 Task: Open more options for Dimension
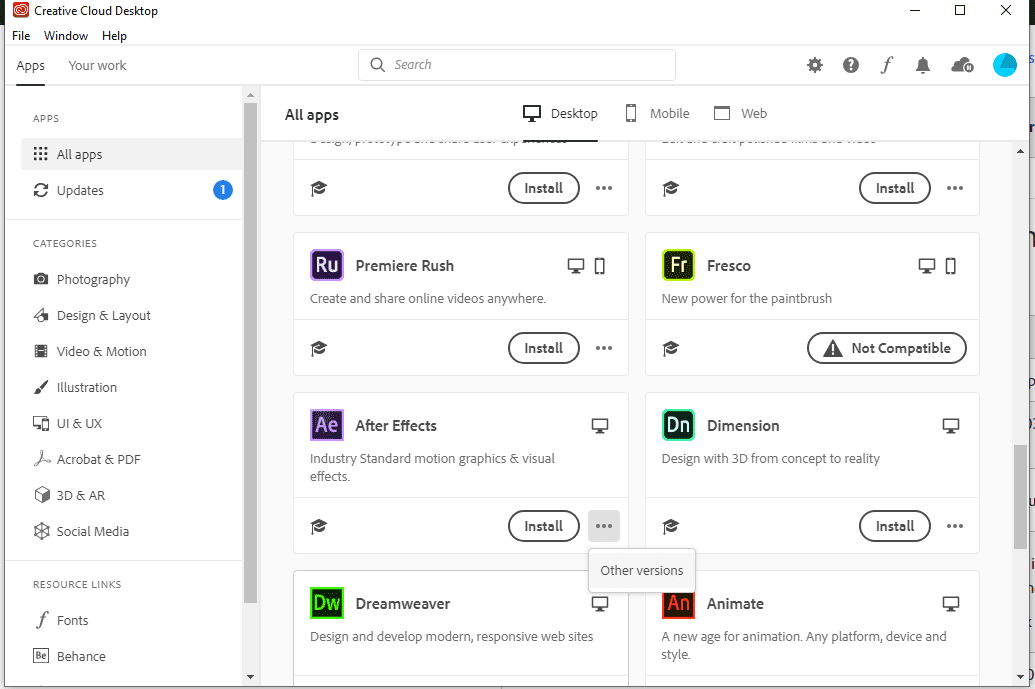(955, 526)
